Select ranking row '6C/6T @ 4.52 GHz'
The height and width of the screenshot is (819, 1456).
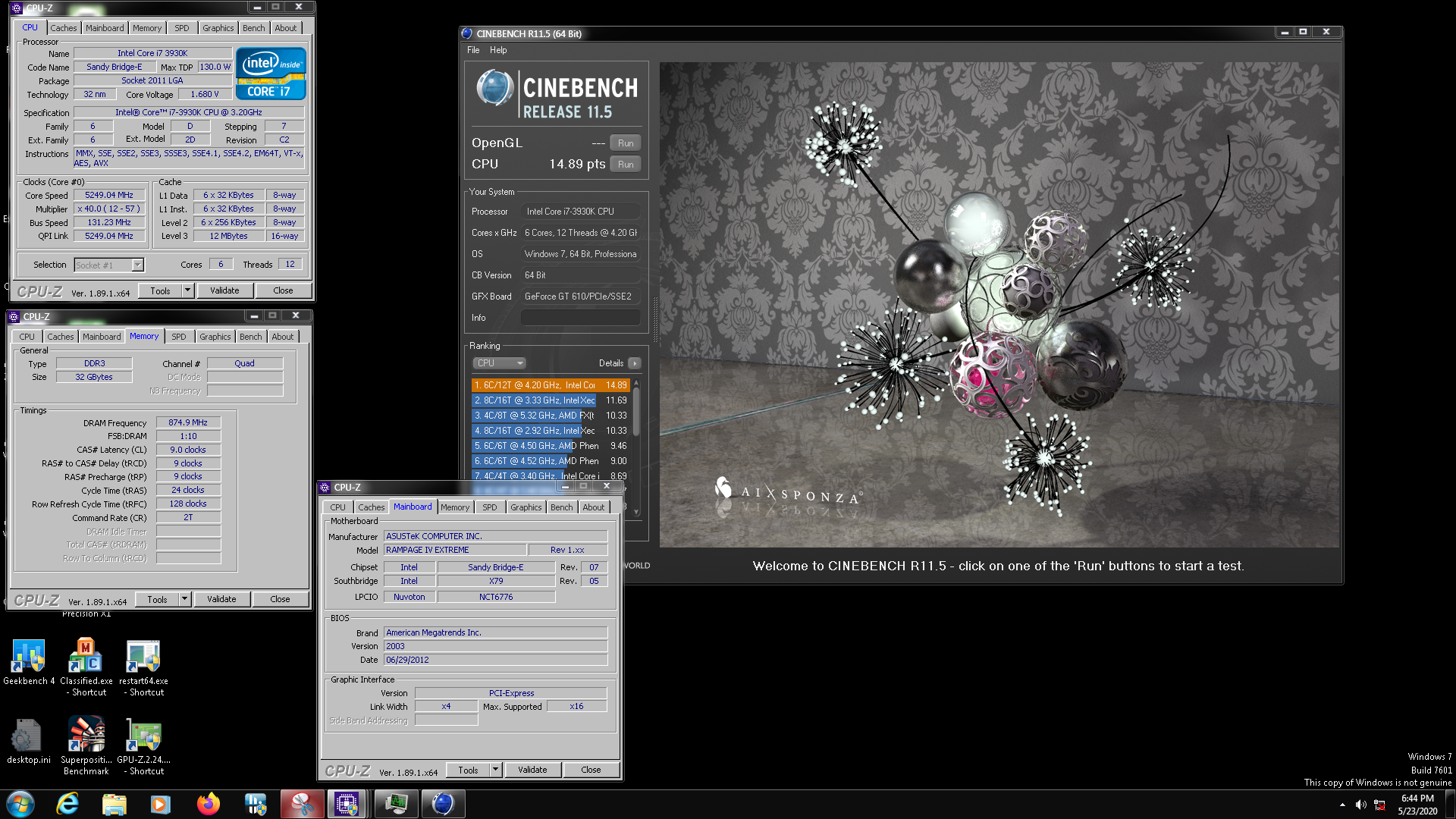coord(551,461)
